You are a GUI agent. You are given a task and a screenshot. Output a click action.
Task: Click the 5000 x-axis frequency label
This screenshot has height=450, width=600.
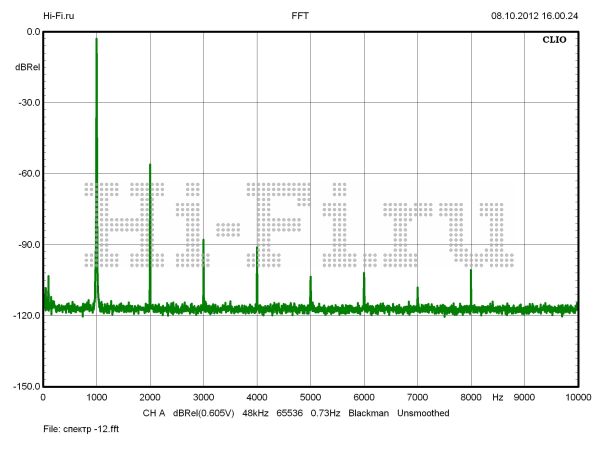point(310,398)
